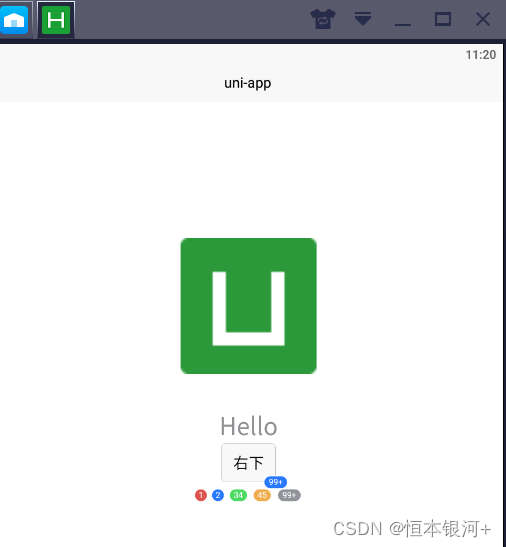The width and height of the screenshot is (506, 547).
Task: Click the CSDN @恒本银河+ watermark
Action: tap(412, 529)
